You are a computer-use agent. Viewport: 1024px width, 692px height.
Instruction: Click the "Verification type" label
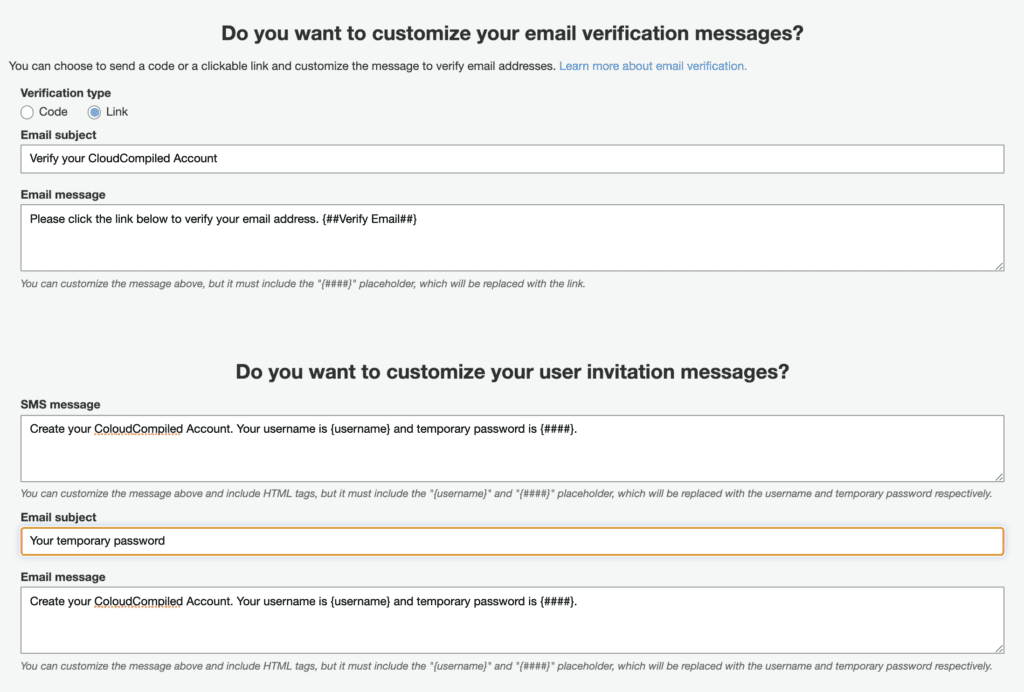click(65, 93)
